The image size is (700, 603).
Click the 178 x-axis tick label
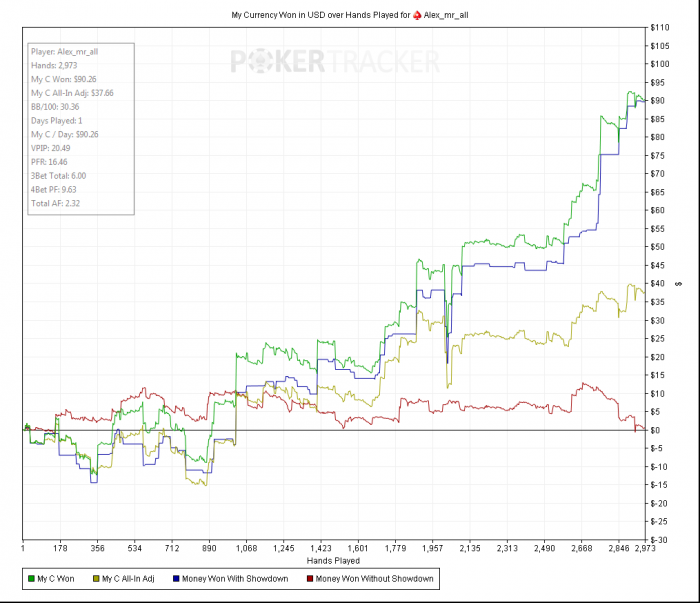pyautogui.click(x=60, y=548)
